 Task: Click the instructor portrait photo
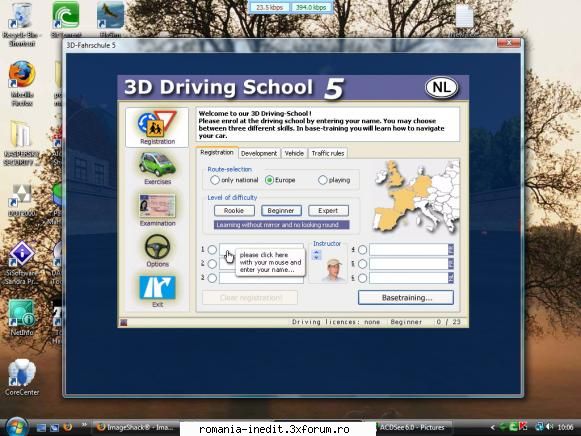[x=333, y=269]
